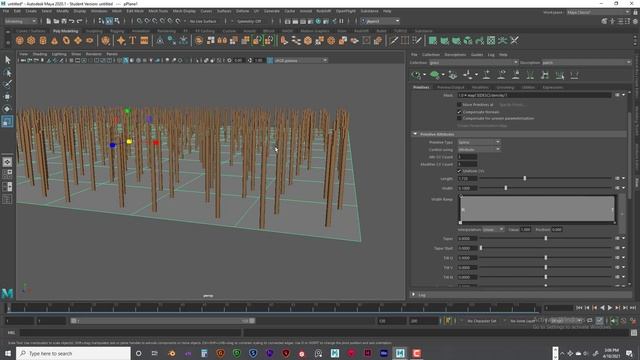Click the Mask expression input field
The height and width of the screenshot is (360, 640).
click(534, 95)
